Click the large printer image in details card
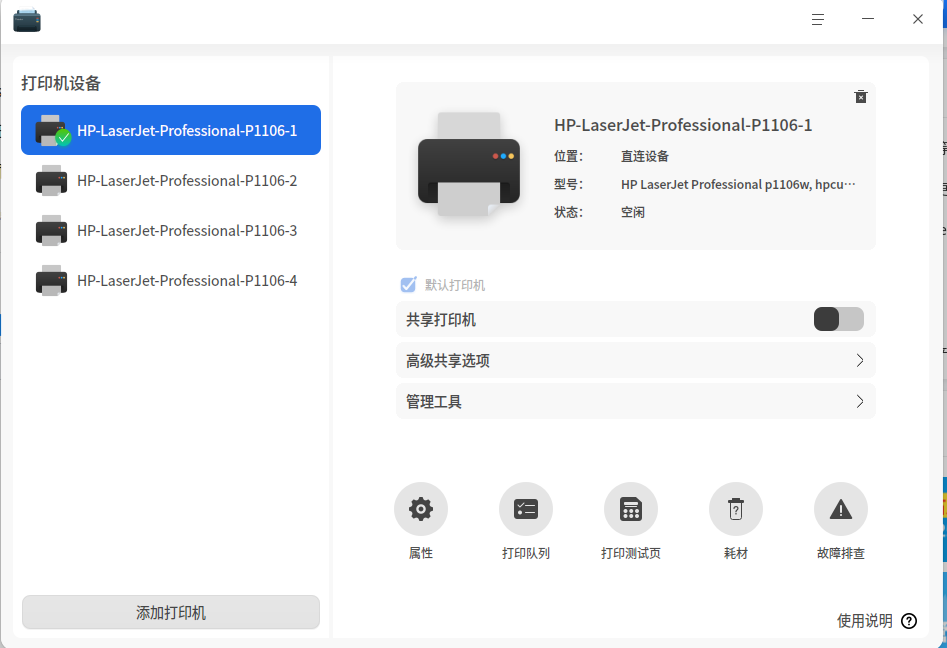Screen dimensions: 947x648 tap(469, 165)
